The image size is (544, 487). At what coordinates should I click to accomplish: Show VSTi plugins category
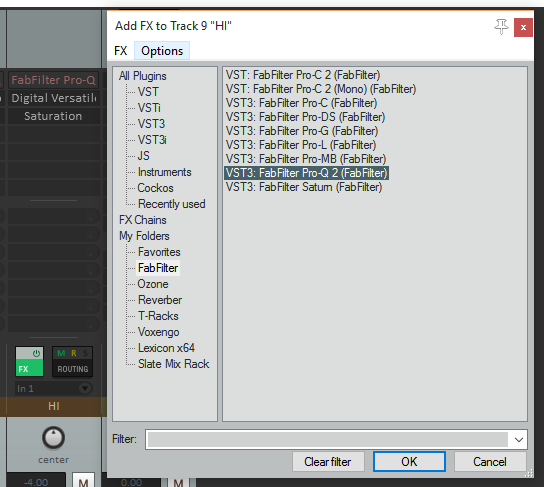point(149,108)
